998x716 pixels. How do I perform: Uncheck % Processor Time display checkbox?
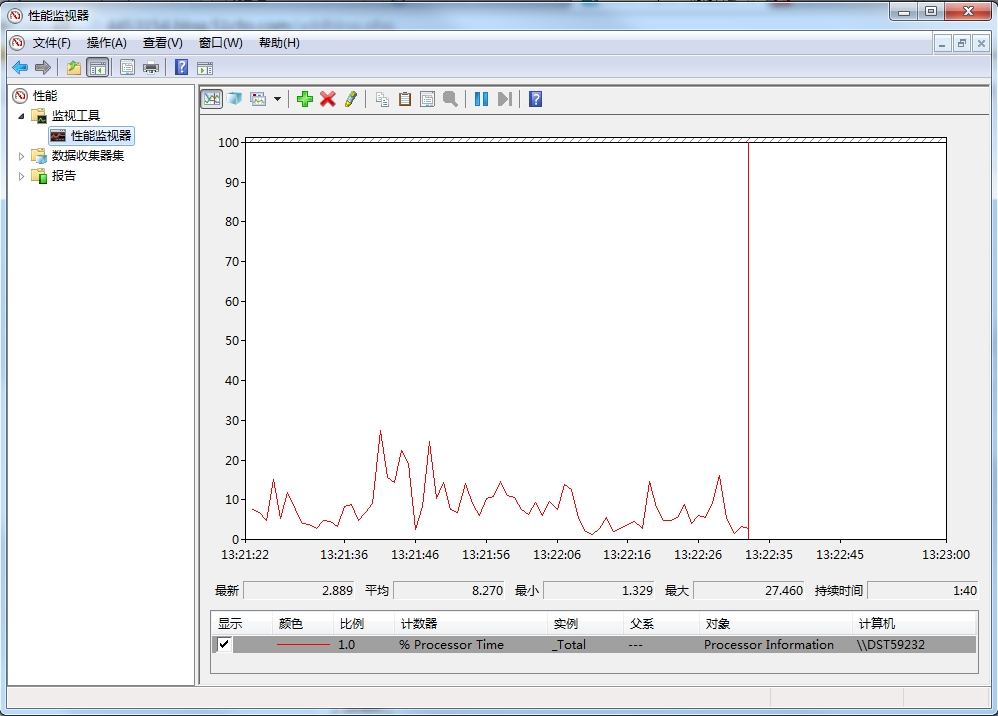[x=224, y=644]
